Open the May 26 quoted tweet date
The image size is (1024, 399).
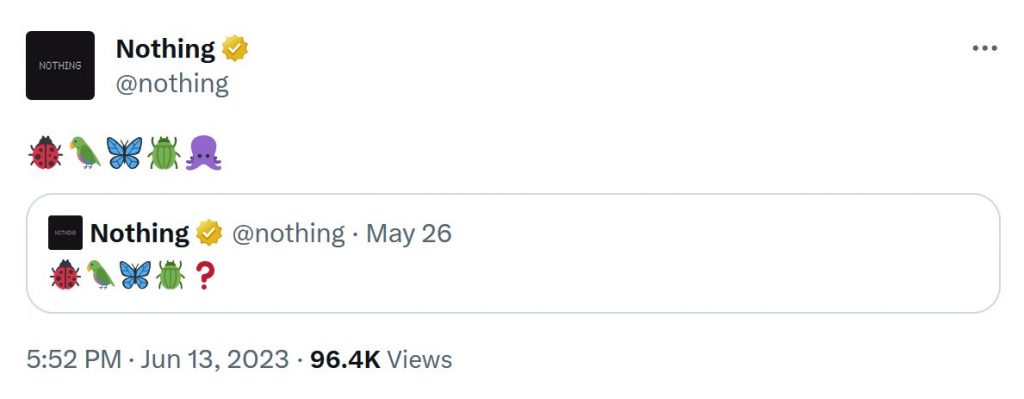409,233
